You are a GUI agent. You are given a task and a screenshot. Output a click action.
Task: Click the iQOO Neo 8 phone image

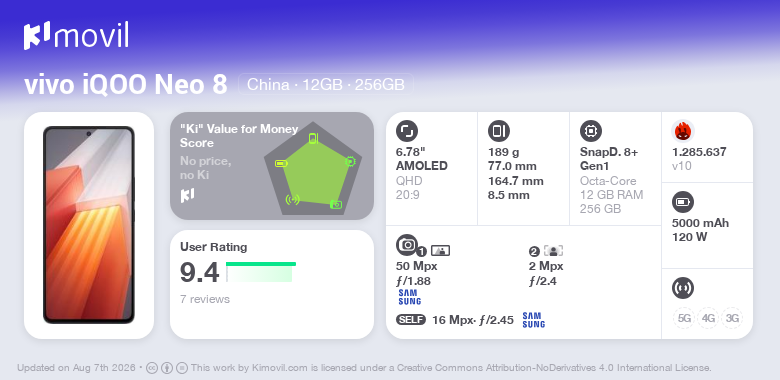coord(89,225)
